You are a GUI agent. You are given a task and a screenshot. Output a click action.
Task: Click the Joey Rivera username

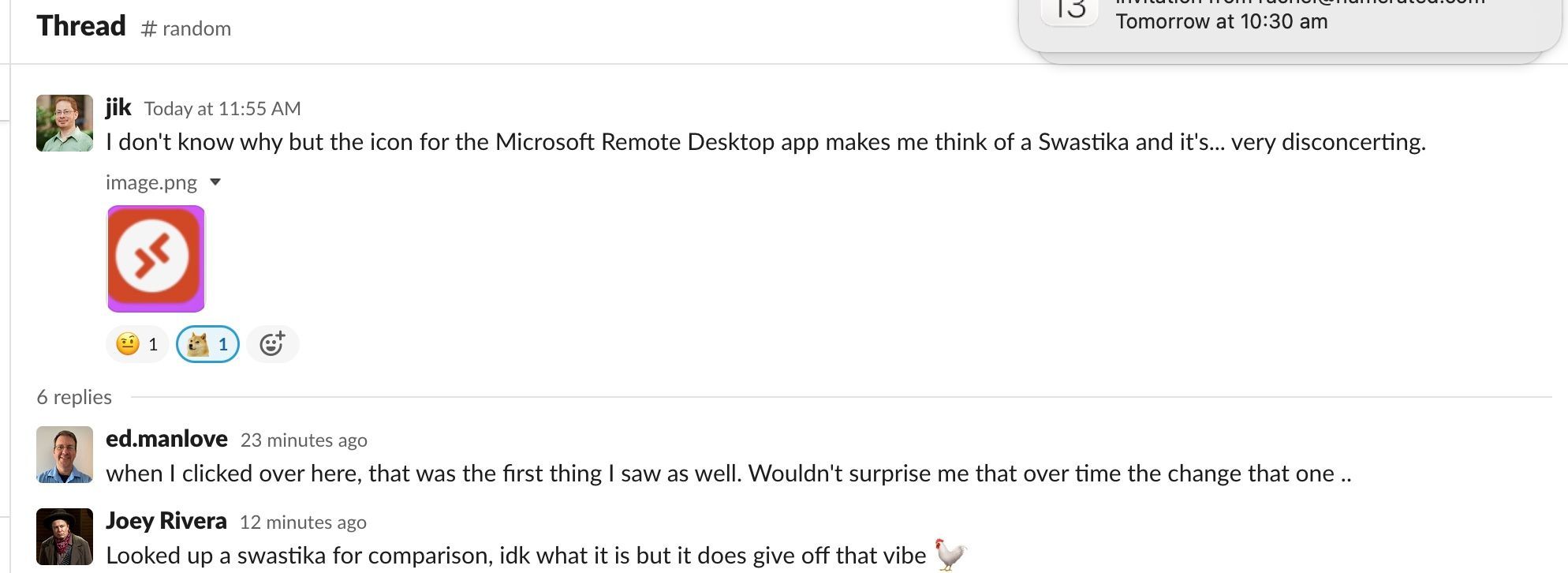166,521
